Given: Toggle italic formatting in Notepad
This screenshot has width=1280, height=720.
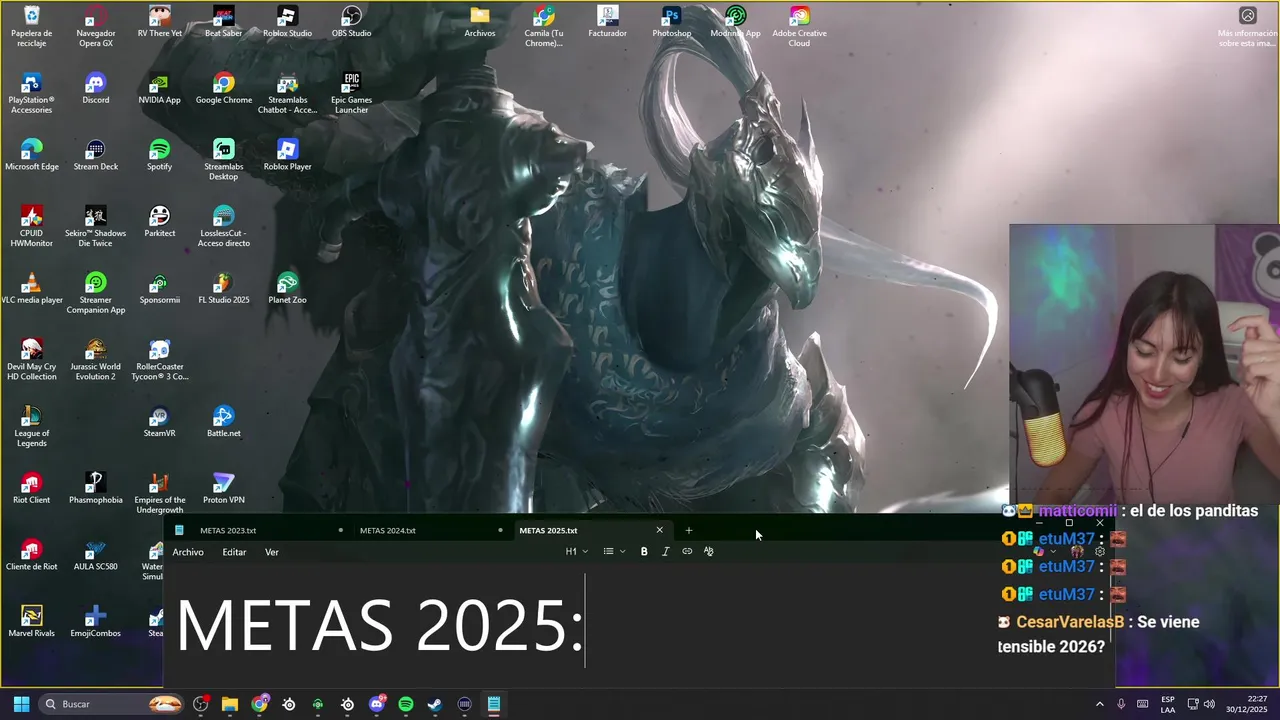Looking at the screenshot, I should pyautogui.click(x=665, y=551).
